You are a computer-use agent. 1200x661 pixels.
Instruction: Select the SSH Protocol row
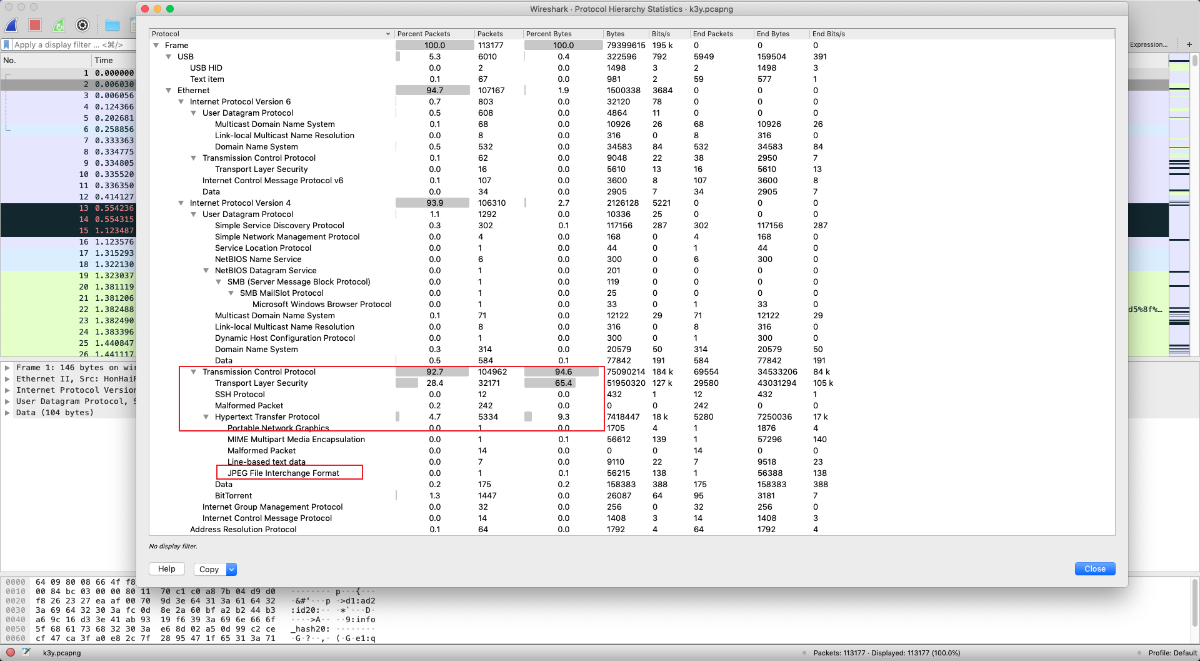click(x=632, y=394)
